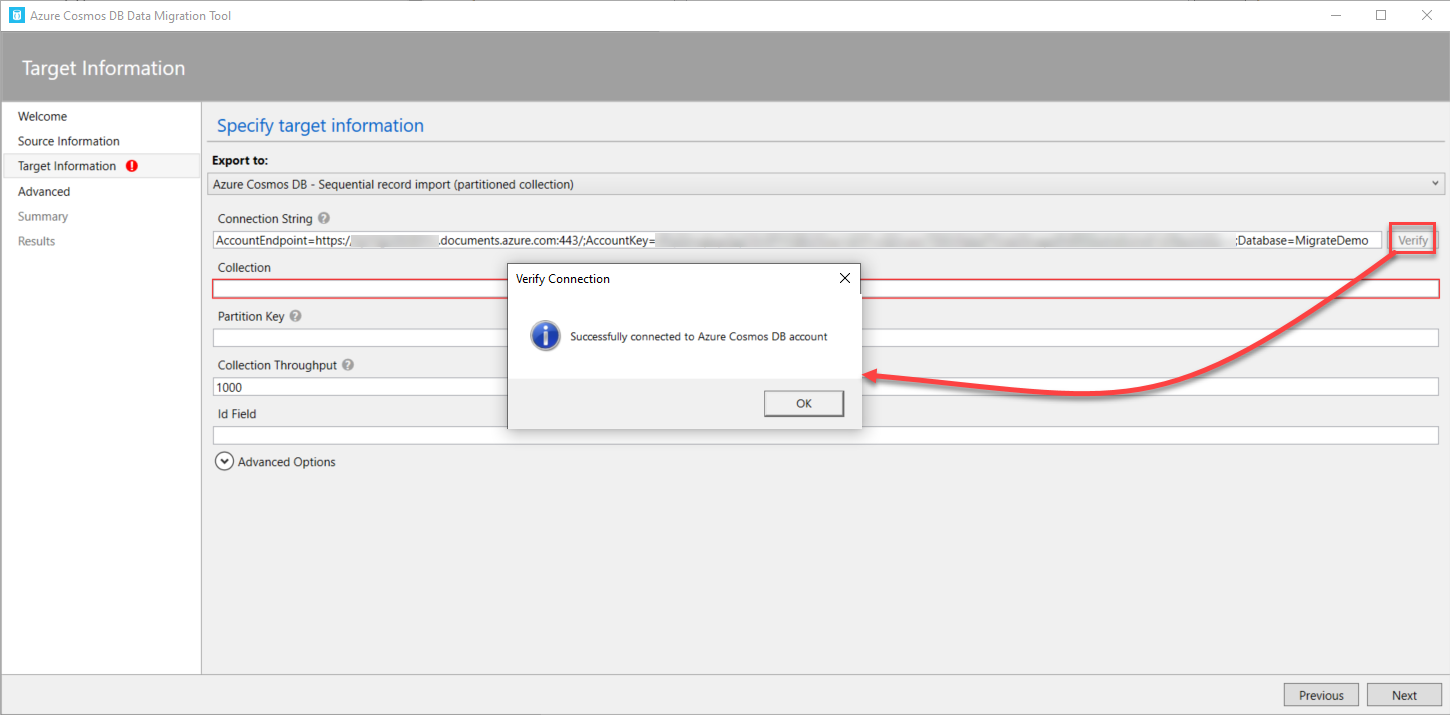Click OK in the Verify Connection dialog

click(804, 403)
